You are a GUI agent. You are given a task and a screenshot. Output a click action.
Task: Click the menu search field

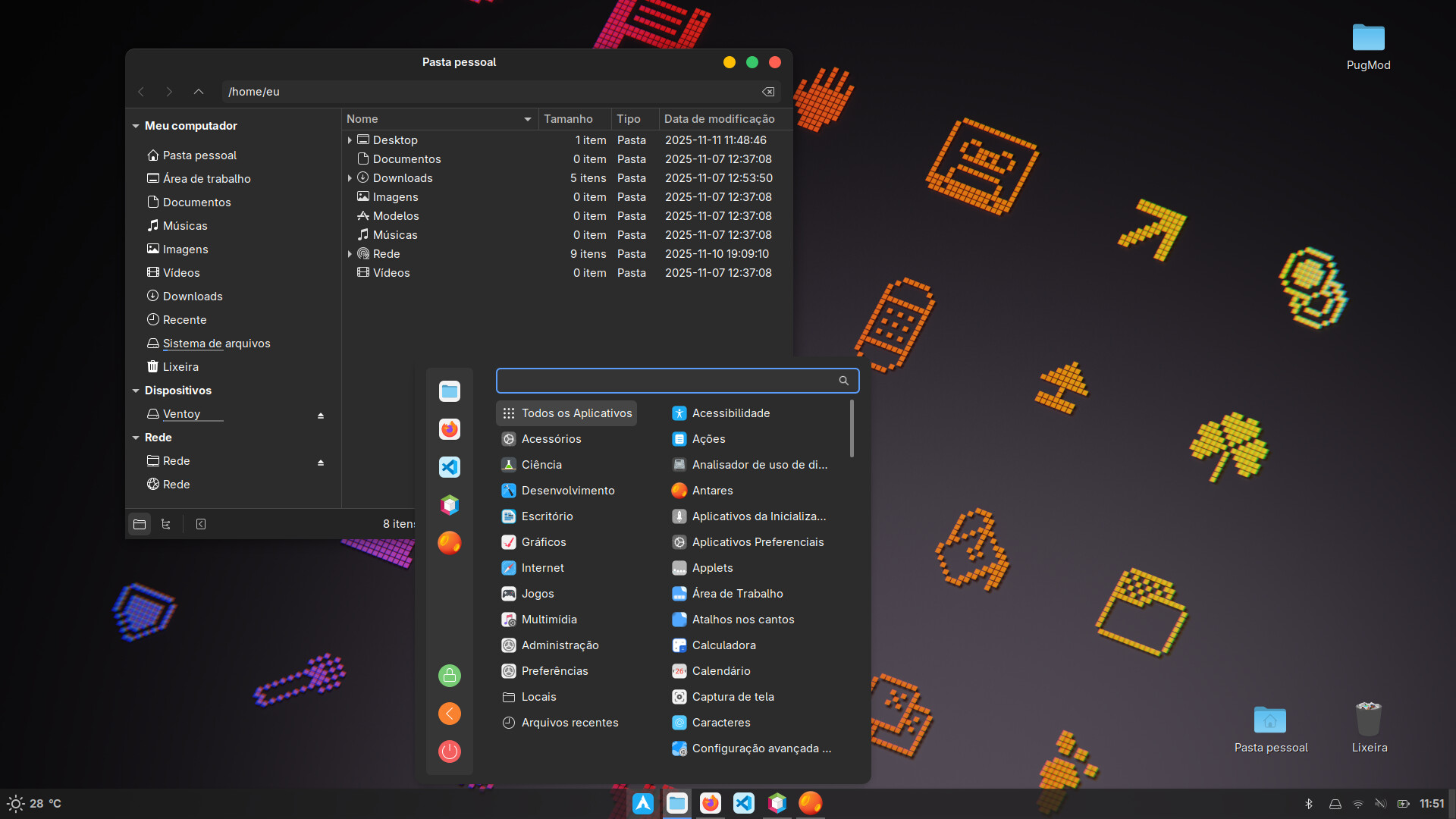tap(667, 381)
